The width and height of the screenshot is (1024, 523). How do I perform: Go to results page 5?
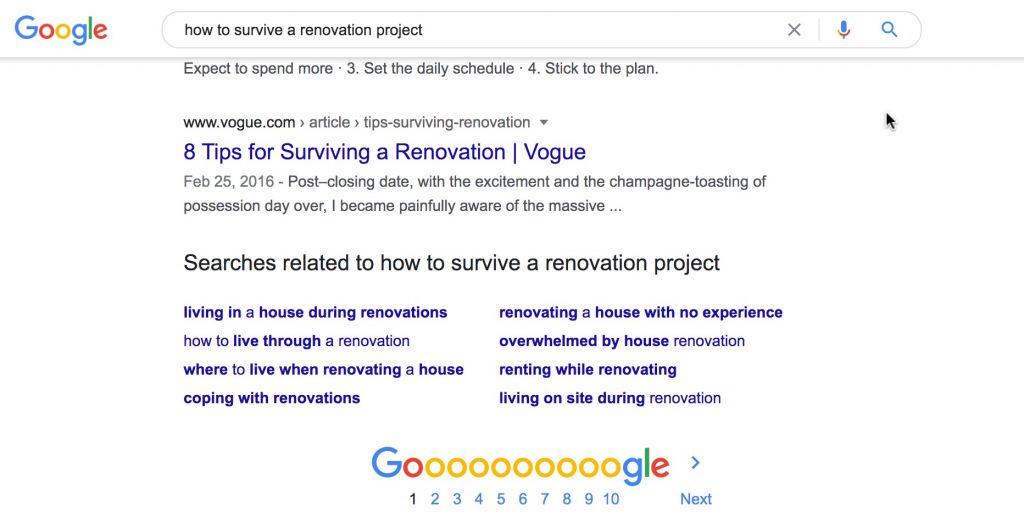click(x=501, y=499)
